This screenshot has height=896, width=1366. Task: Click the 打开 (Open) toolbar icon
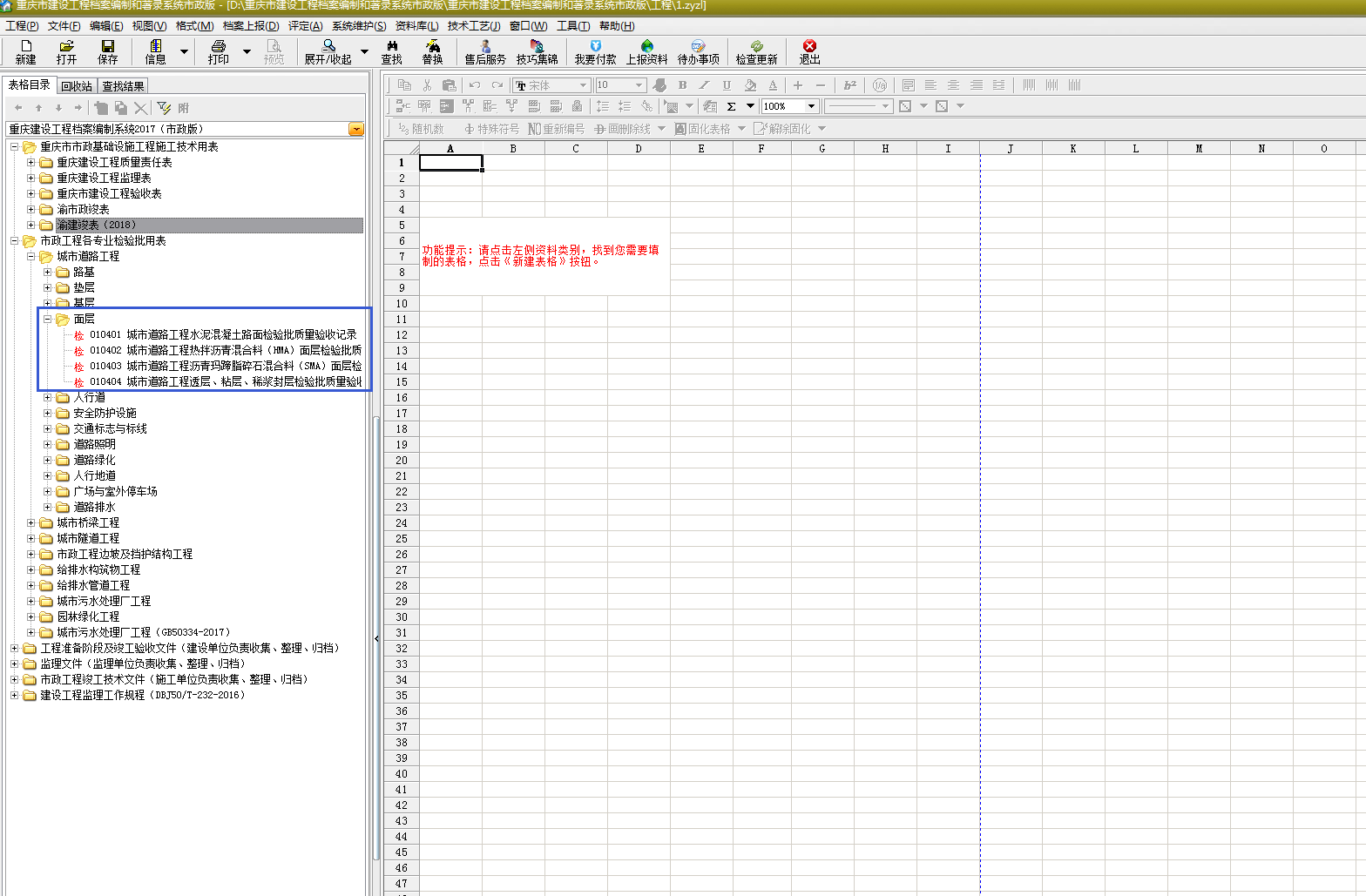click(66, 52)
